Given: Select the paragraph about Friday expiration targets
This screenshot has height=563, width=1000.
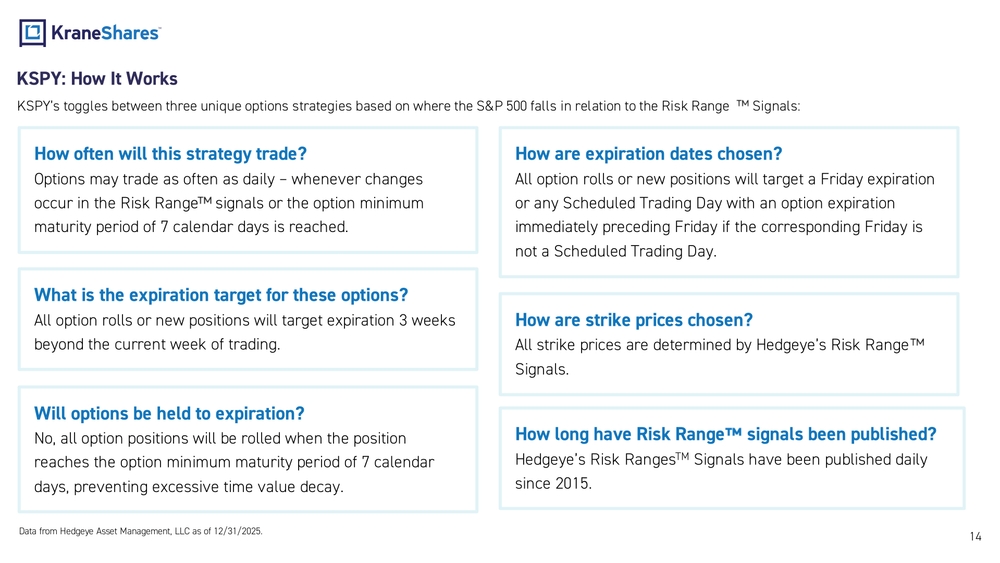Looking at the screenshot, I should tap(724, 215).
